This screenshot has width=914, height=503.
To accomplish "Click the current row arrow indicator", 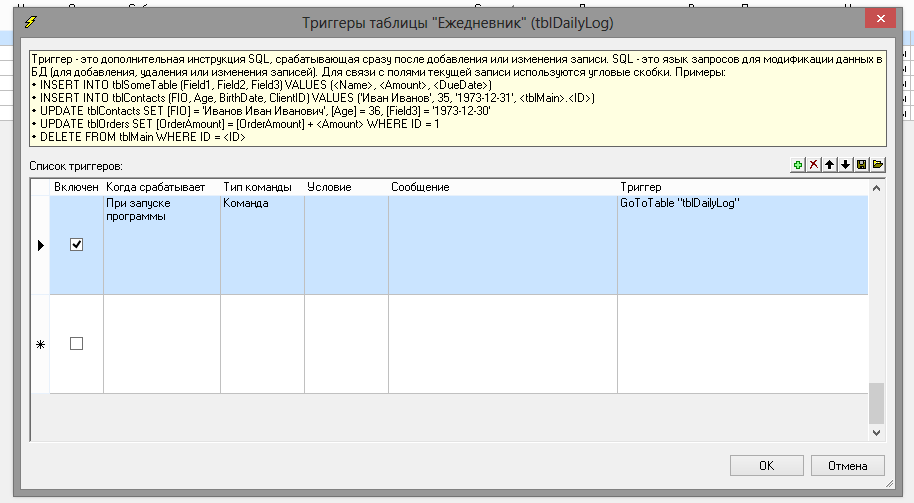I will (x=40, y=245).
